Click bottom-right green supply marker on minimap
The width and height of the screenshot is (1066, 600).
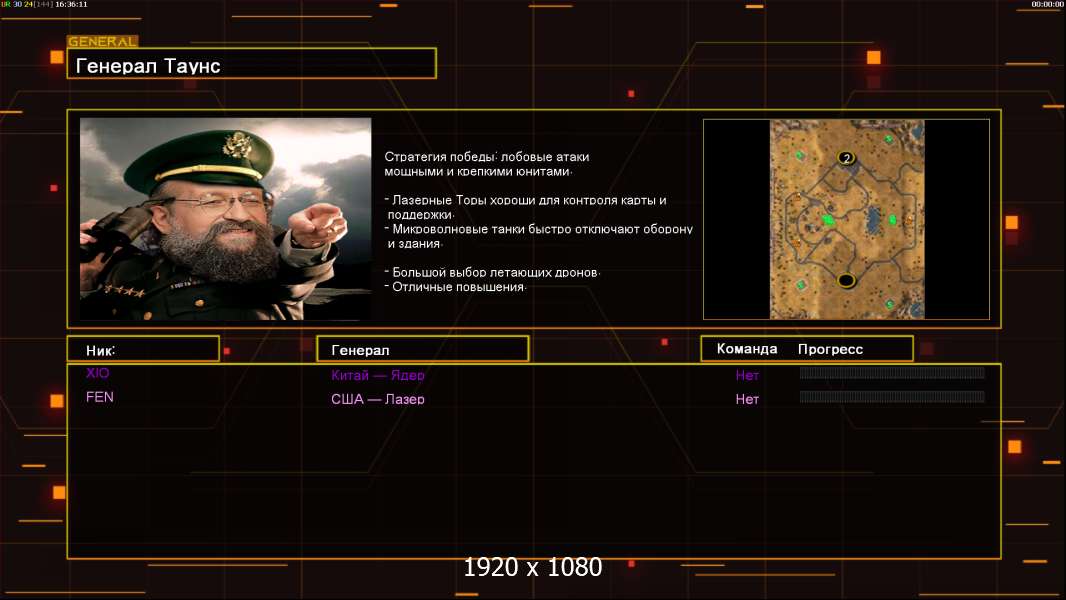pos(889,304)
